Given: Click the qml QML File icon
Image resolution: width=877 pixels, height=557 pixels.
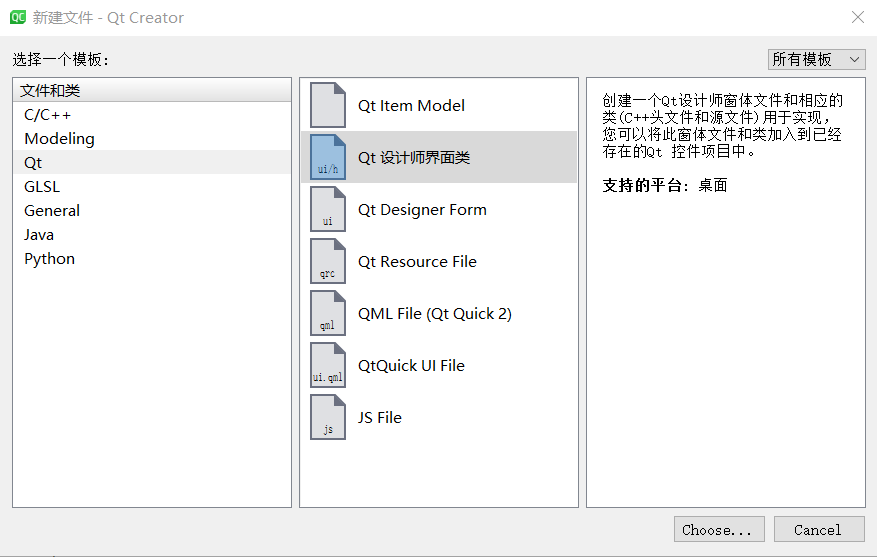Looking at the screenshot, I should tap(328, 313).
